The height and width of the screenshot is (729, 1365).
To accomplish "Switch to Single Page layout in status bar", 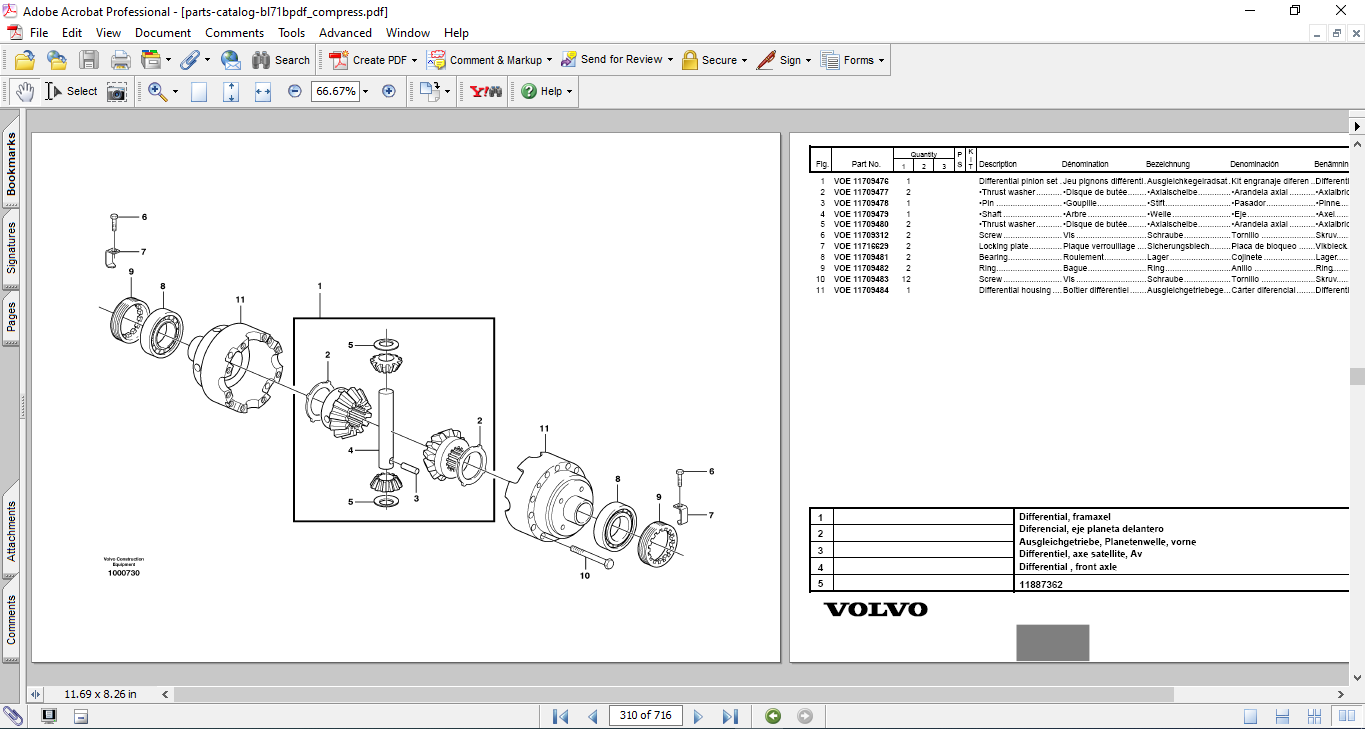I will [x=1250, y=716].
